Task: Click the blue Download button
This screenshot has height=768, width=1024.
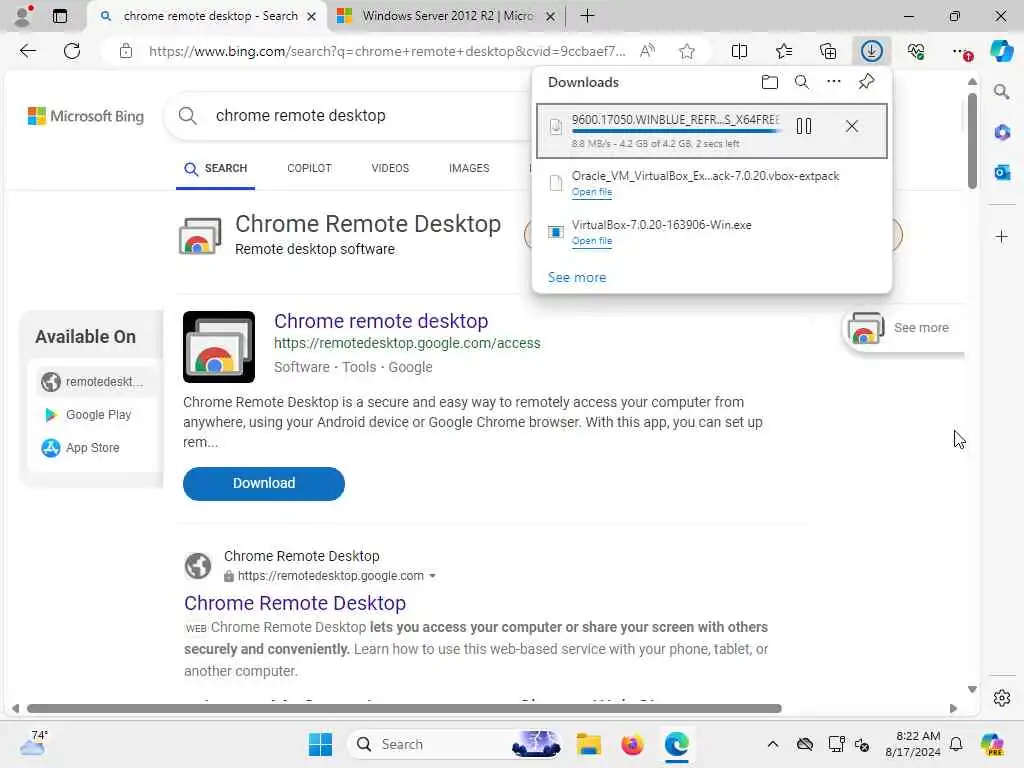Action: [x=264, y=483]
